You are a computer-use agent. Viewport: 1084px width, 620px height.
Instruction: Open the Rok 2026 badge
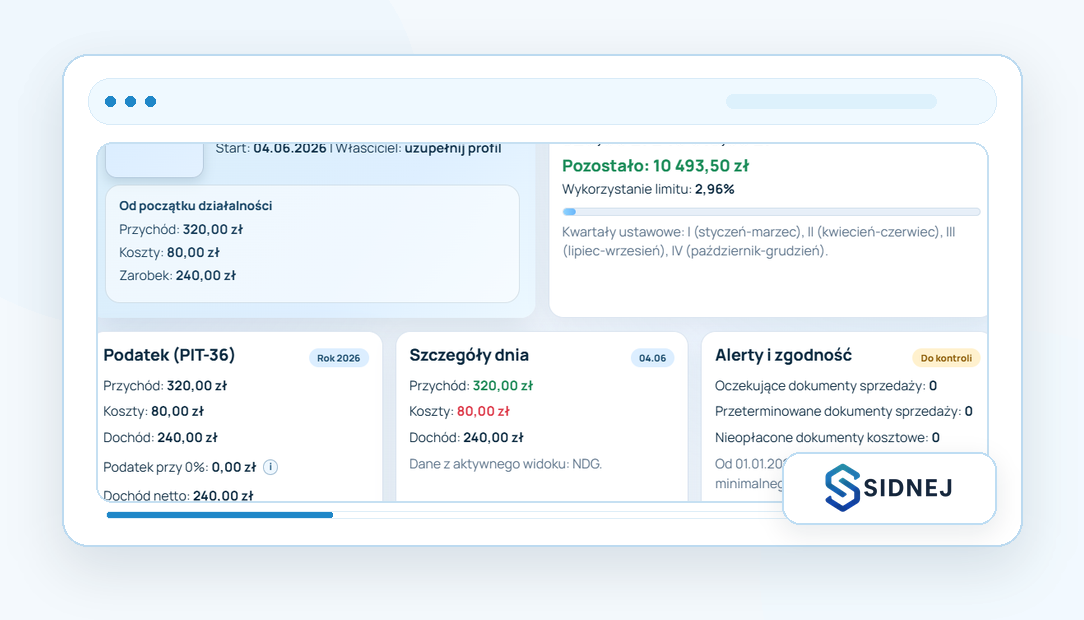click(339, 358)
